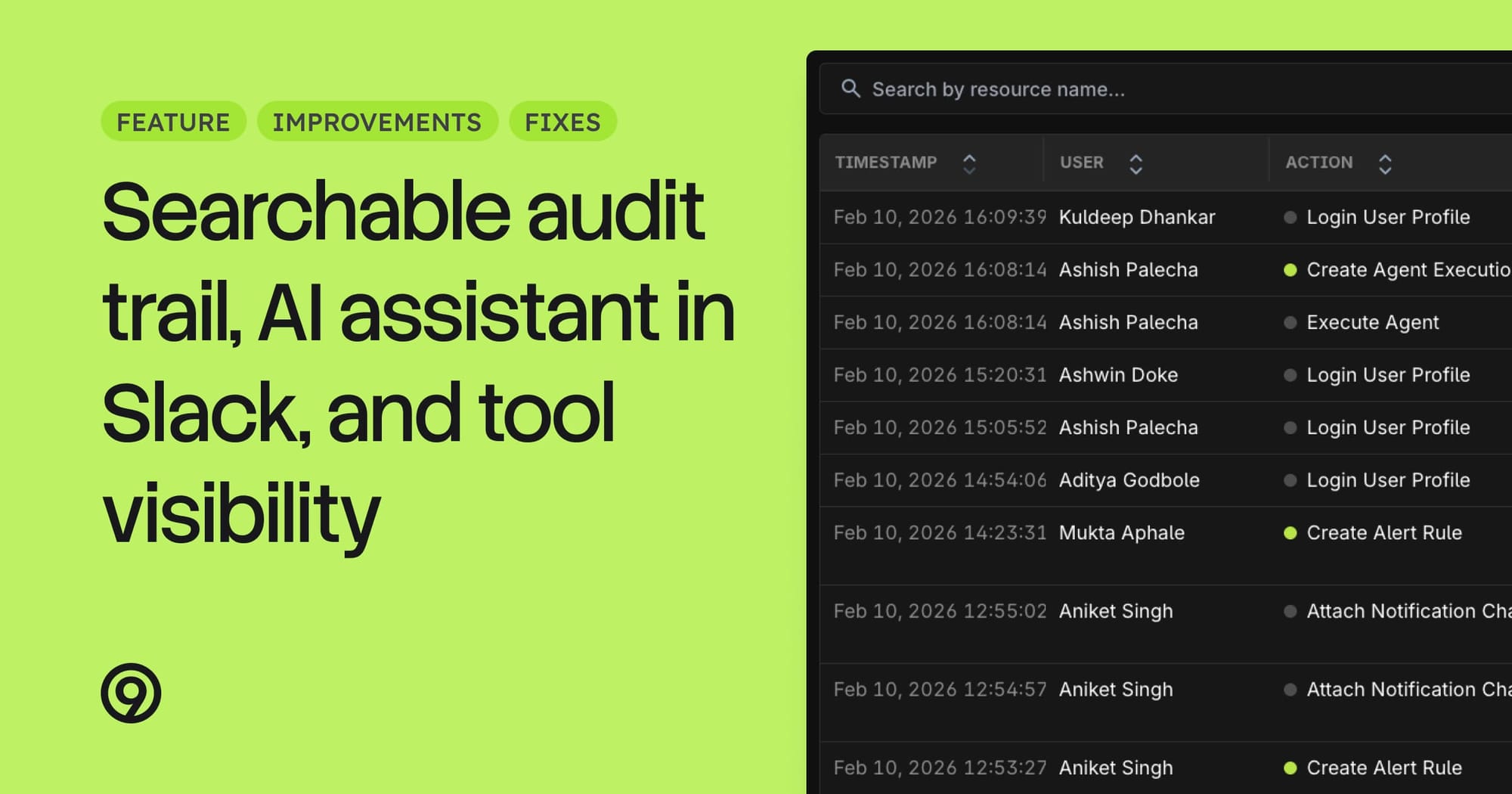
Task: Click the status dot in Ashwin Doke's row
Action: (1290, 375)
